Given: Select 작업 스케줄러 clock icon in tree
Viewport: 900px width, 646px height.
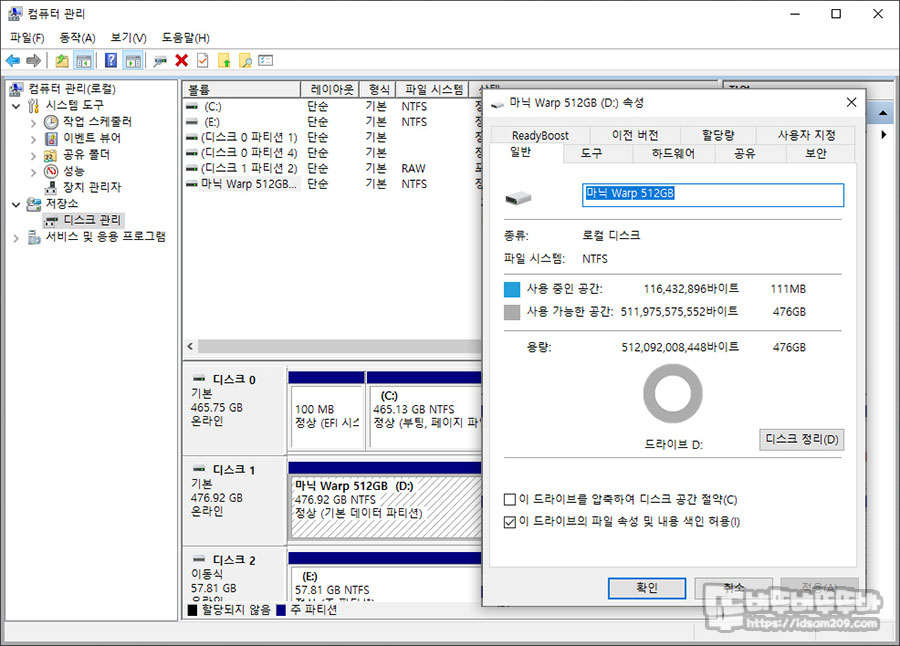Looking at the screenshot, I should (52, 122).
